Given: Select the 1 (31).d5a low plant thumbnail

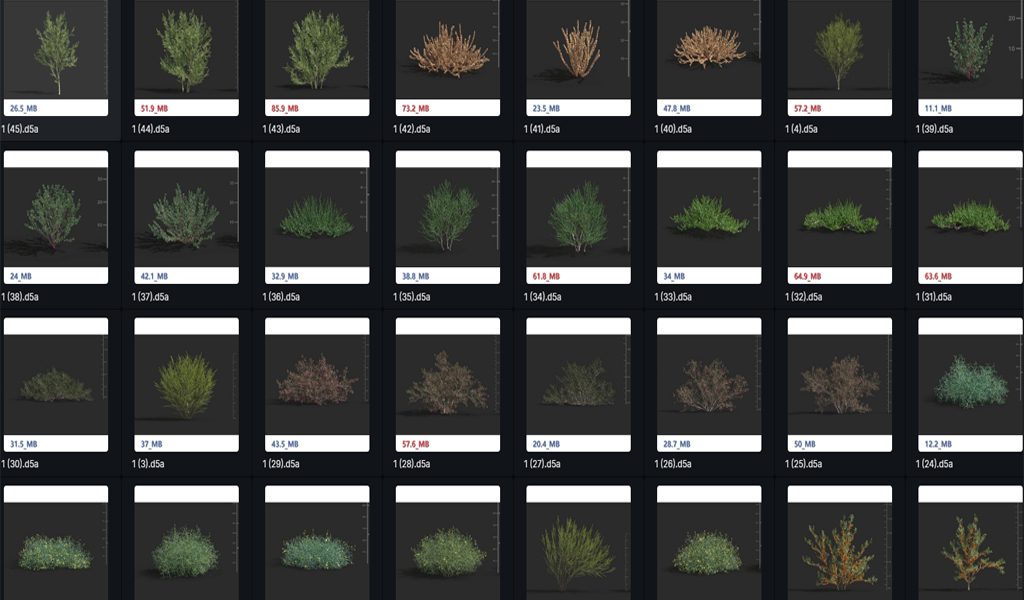Looking at the screenshot, I should tap(970, 216).
